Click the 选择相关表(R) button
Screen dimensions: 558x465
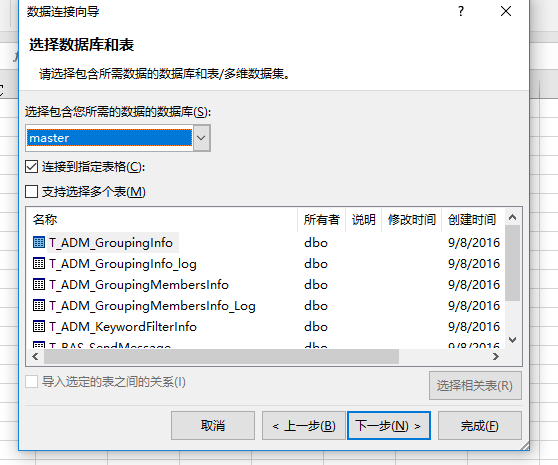pyautogui.click(x=475, y=386)
